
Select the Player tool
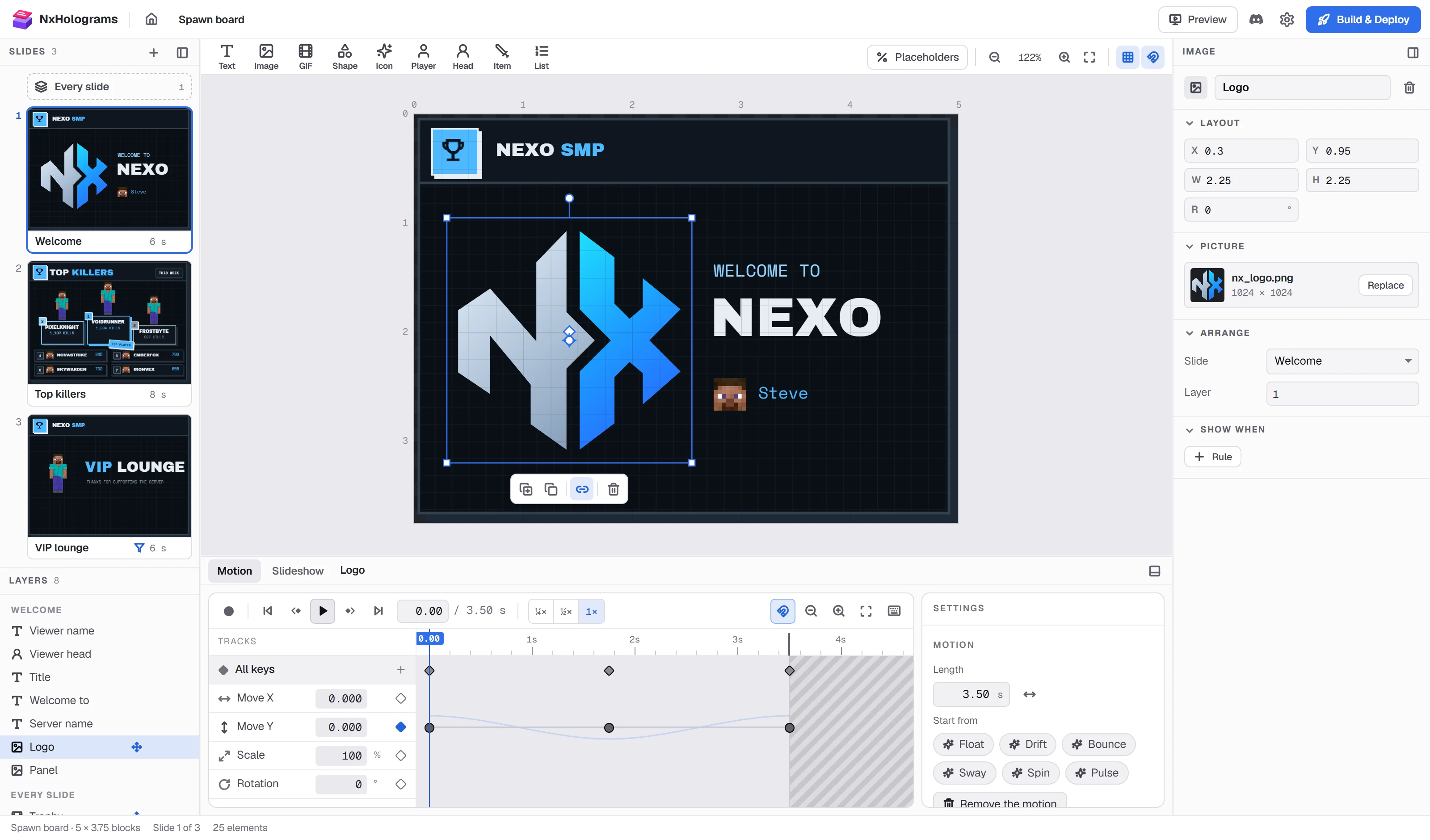(x=423, y=57)
